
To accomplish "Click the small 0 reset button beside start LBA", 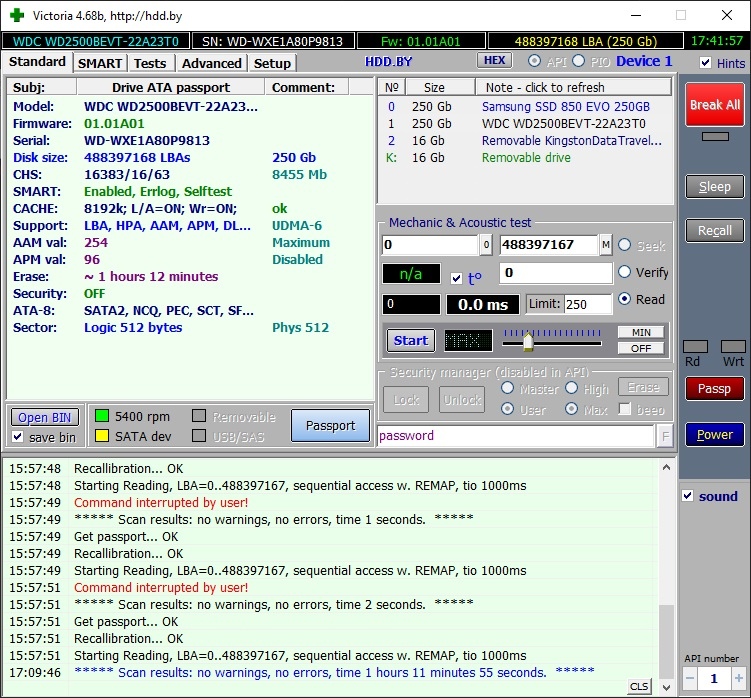I will [x=486, y=245].
